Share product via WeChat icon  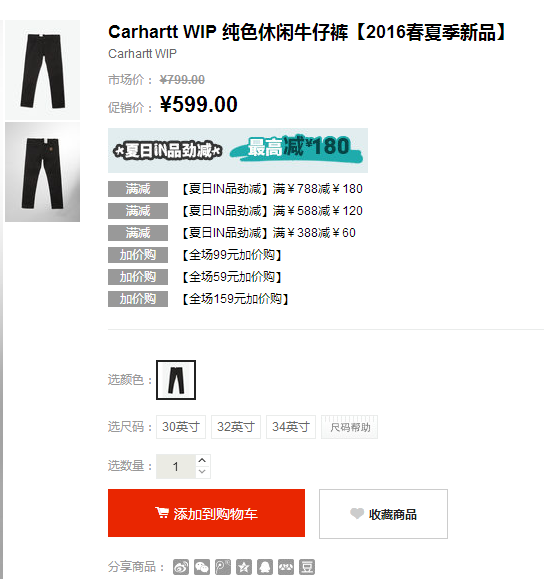(202, 567)
